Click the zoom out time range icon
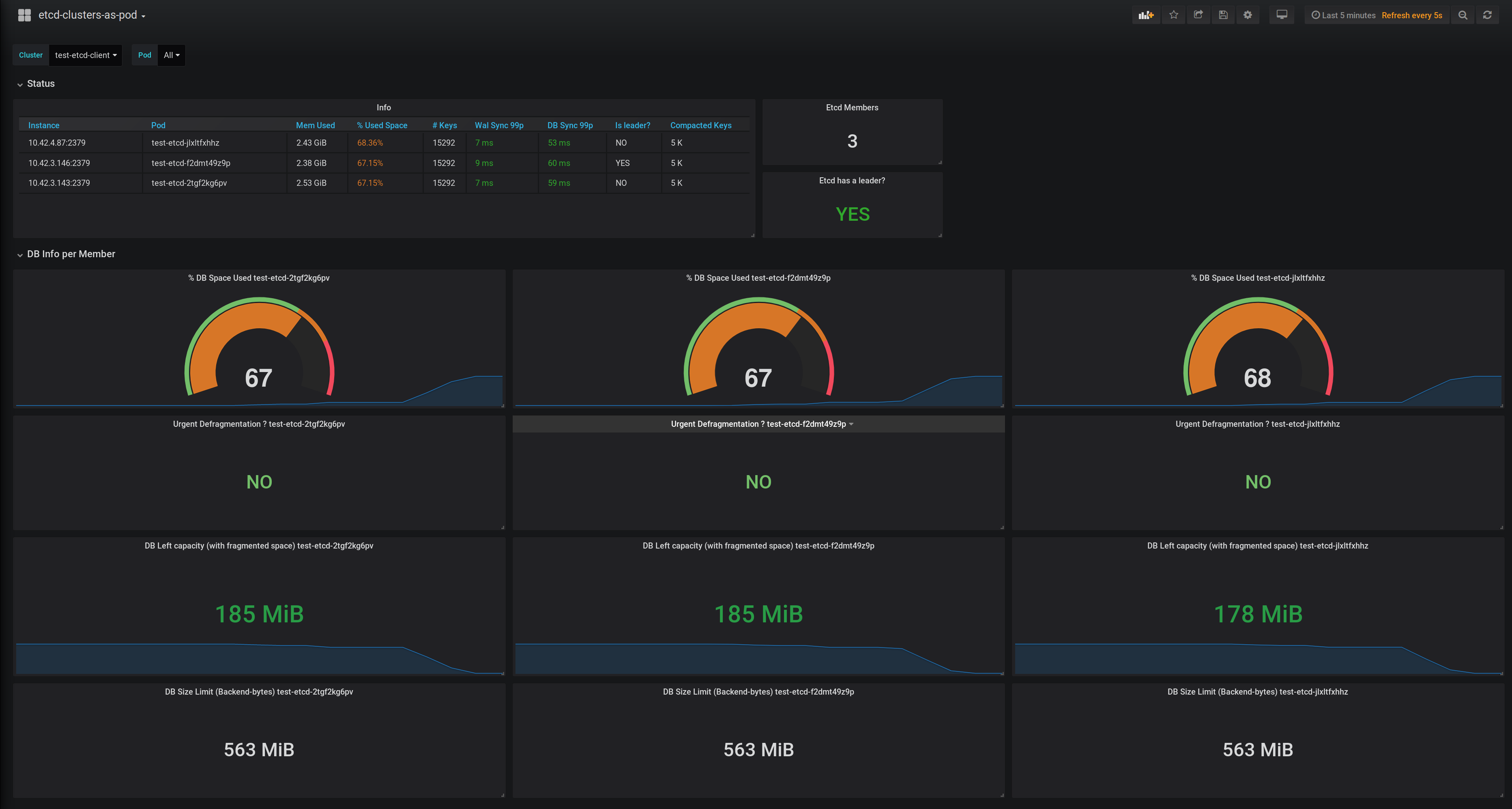Viewport: 1512px width, 809px height. [1462, 15]
